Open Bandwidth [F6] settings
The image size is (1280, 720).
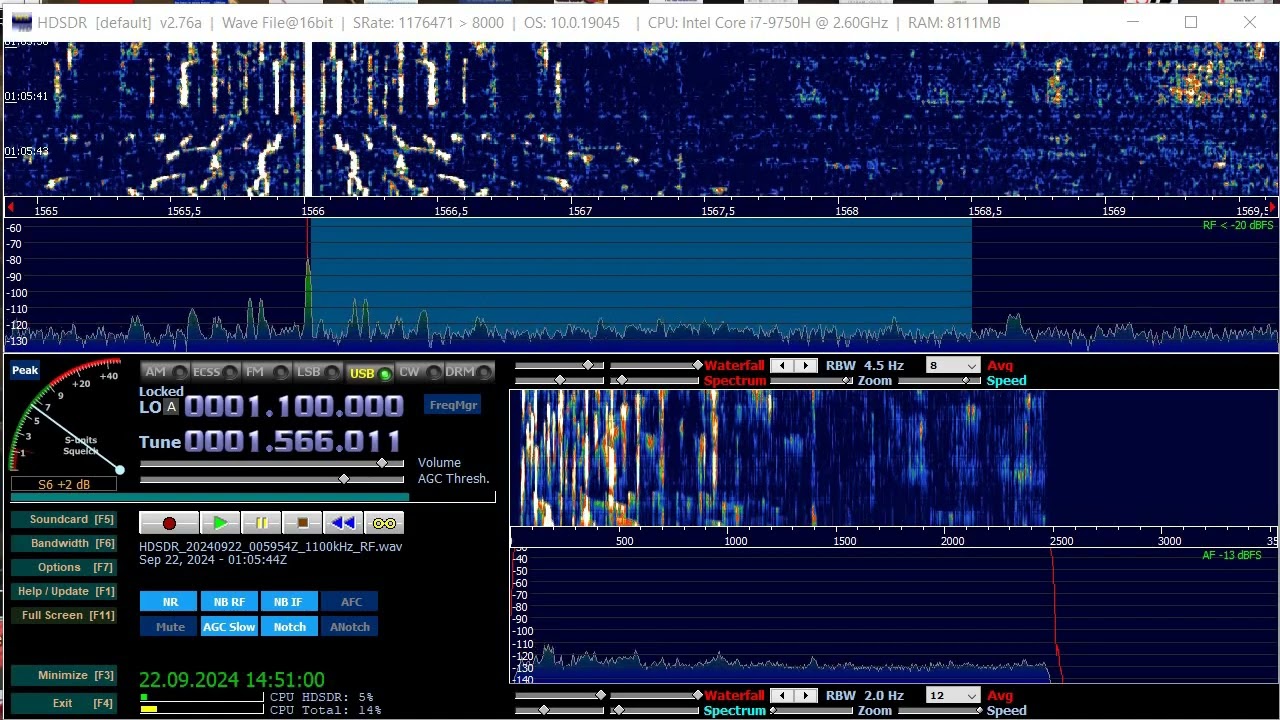pos(63,543)
